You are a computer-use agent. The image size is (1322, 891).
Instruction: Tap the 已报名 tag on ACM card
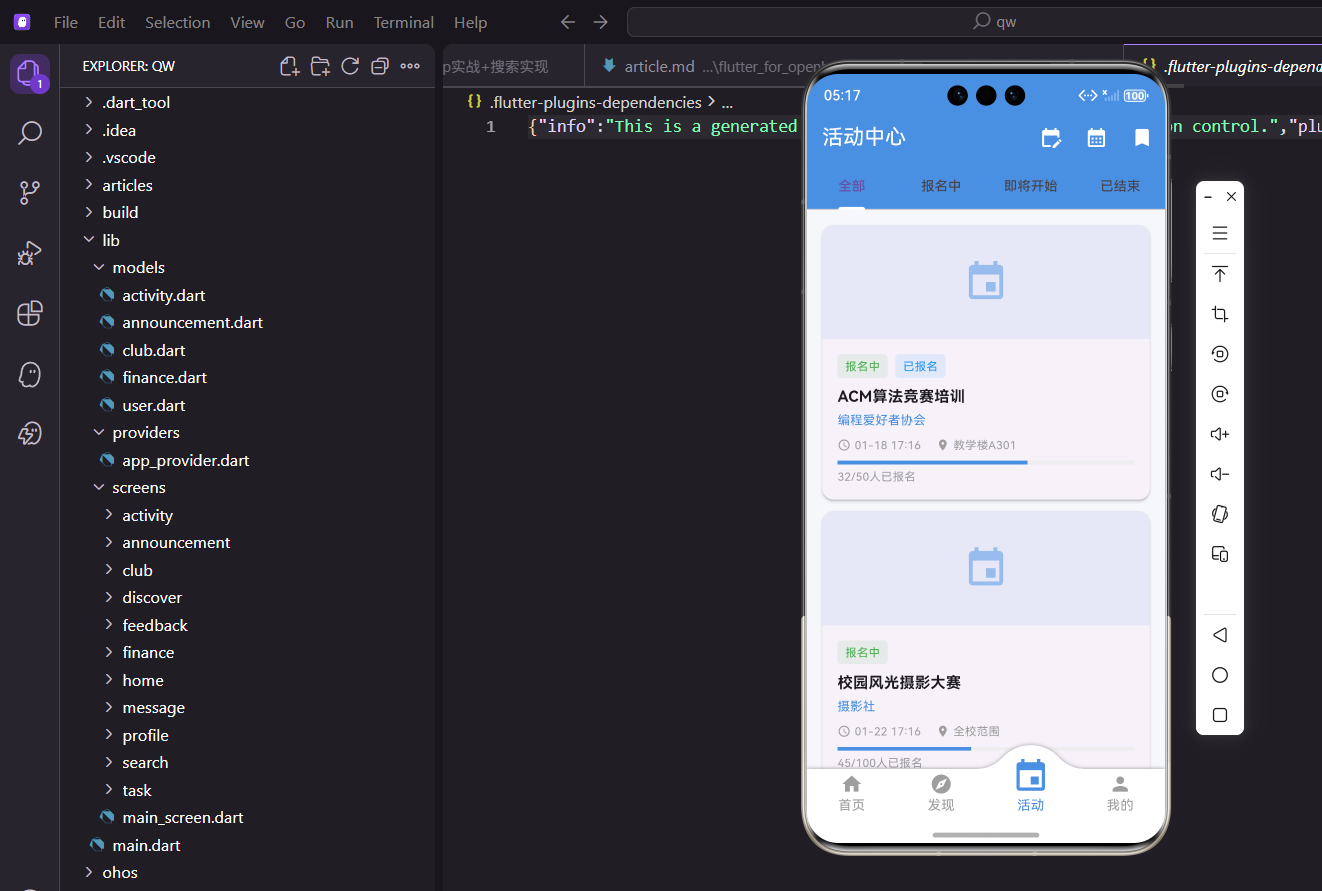[920, 367]
